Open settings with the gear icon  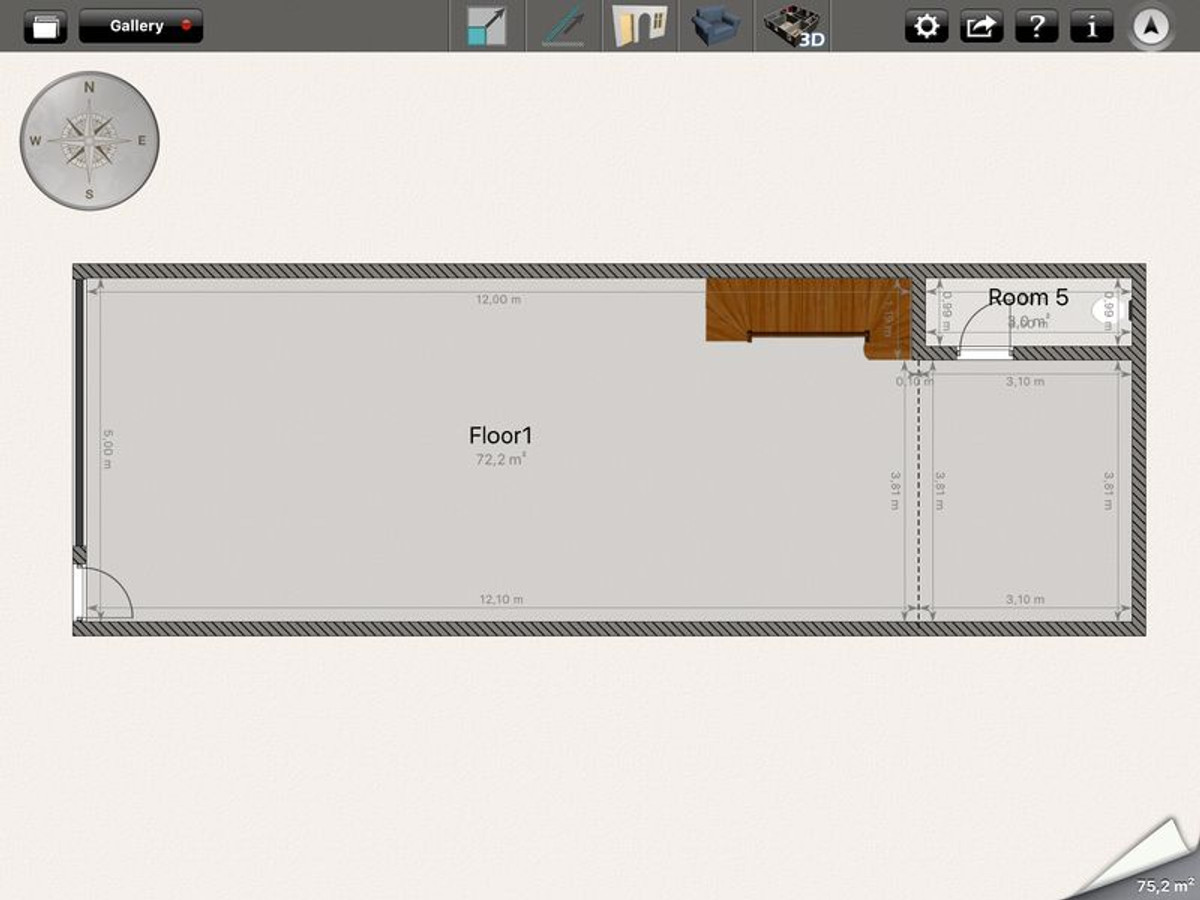pos(927,27)
